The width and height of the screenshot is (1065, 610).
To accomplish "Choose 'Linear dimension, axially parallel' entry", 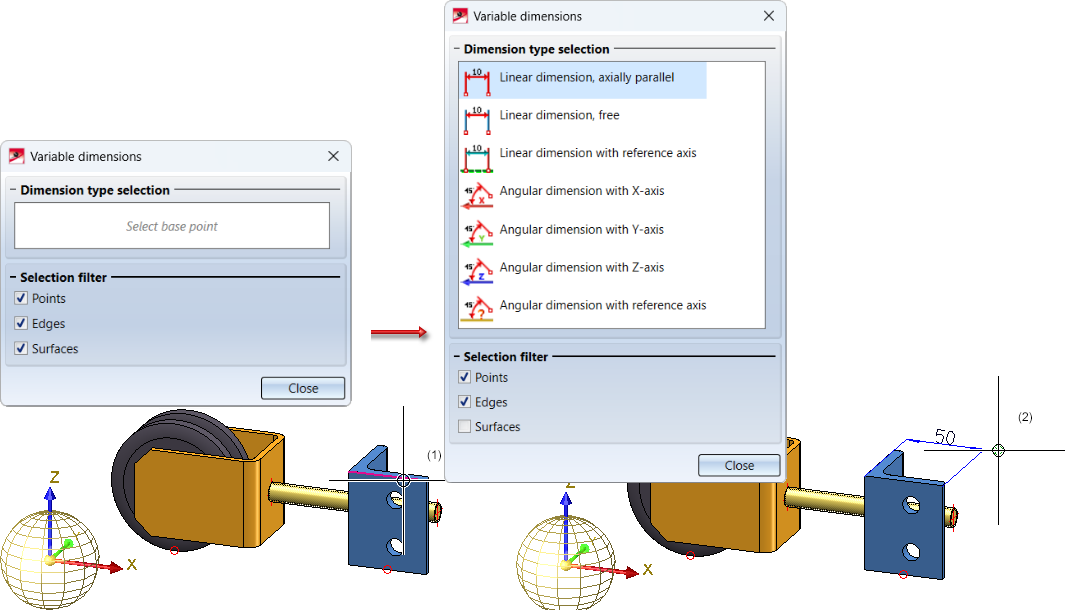I will [583, 81].
